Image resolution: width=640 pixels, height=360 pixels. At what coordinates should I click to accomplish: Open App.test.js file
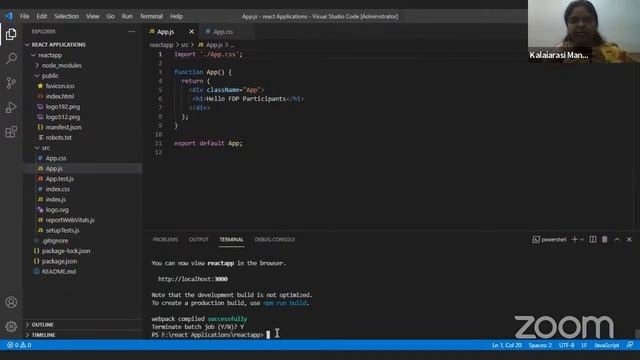tap(59, 179)
